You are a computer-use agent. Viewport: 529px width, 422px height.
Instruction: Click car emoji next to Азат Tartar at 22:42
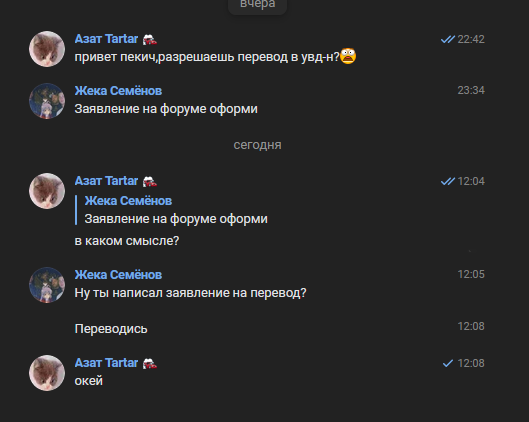click(150, 39)
